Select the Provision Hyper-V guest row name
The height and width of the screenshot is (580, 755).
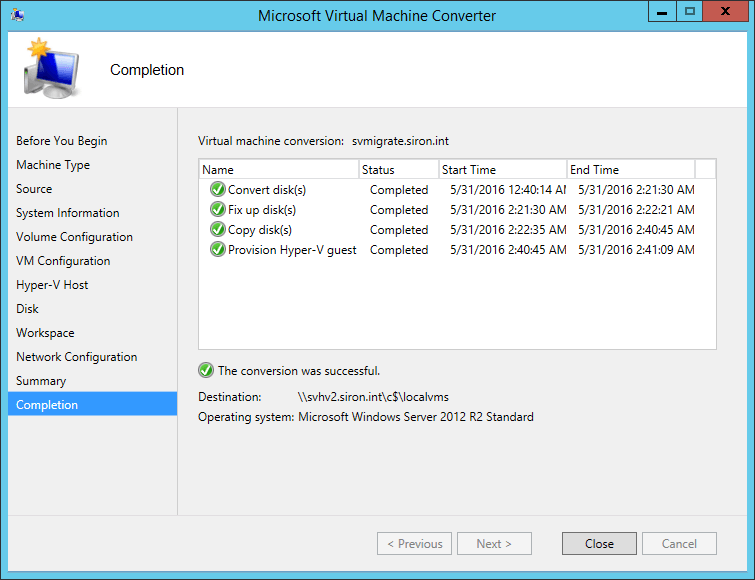[292, 250]
